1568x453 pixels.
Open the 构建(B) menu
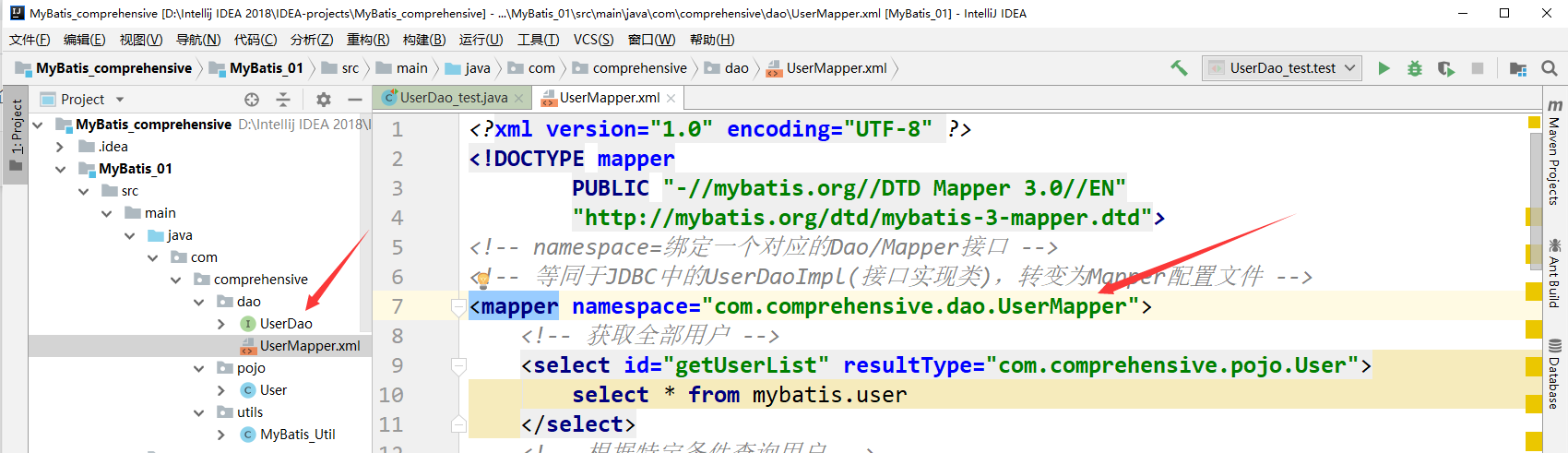(x=424, y=40)
